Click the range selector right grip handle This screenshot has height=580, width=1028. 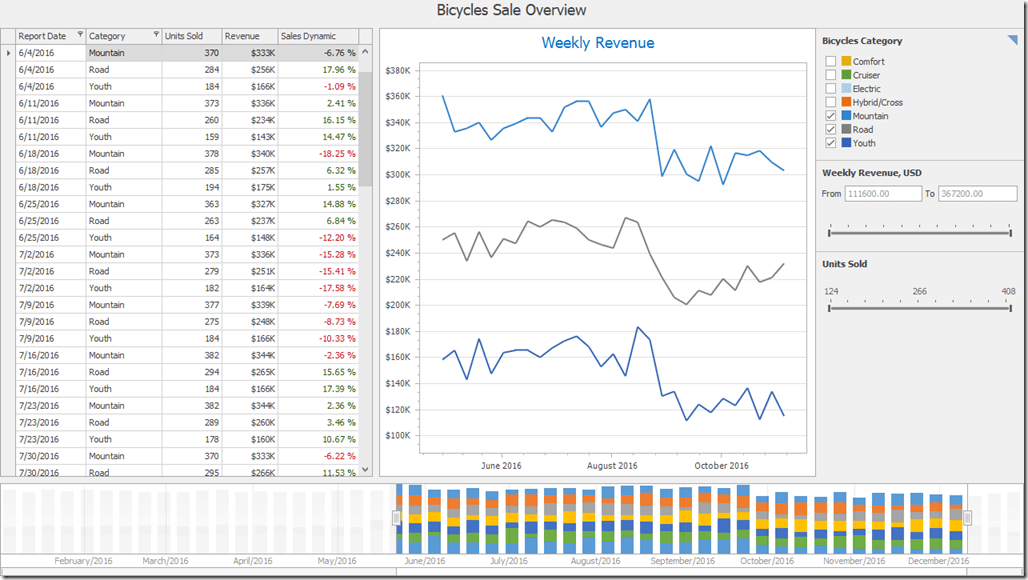point(966,518)
